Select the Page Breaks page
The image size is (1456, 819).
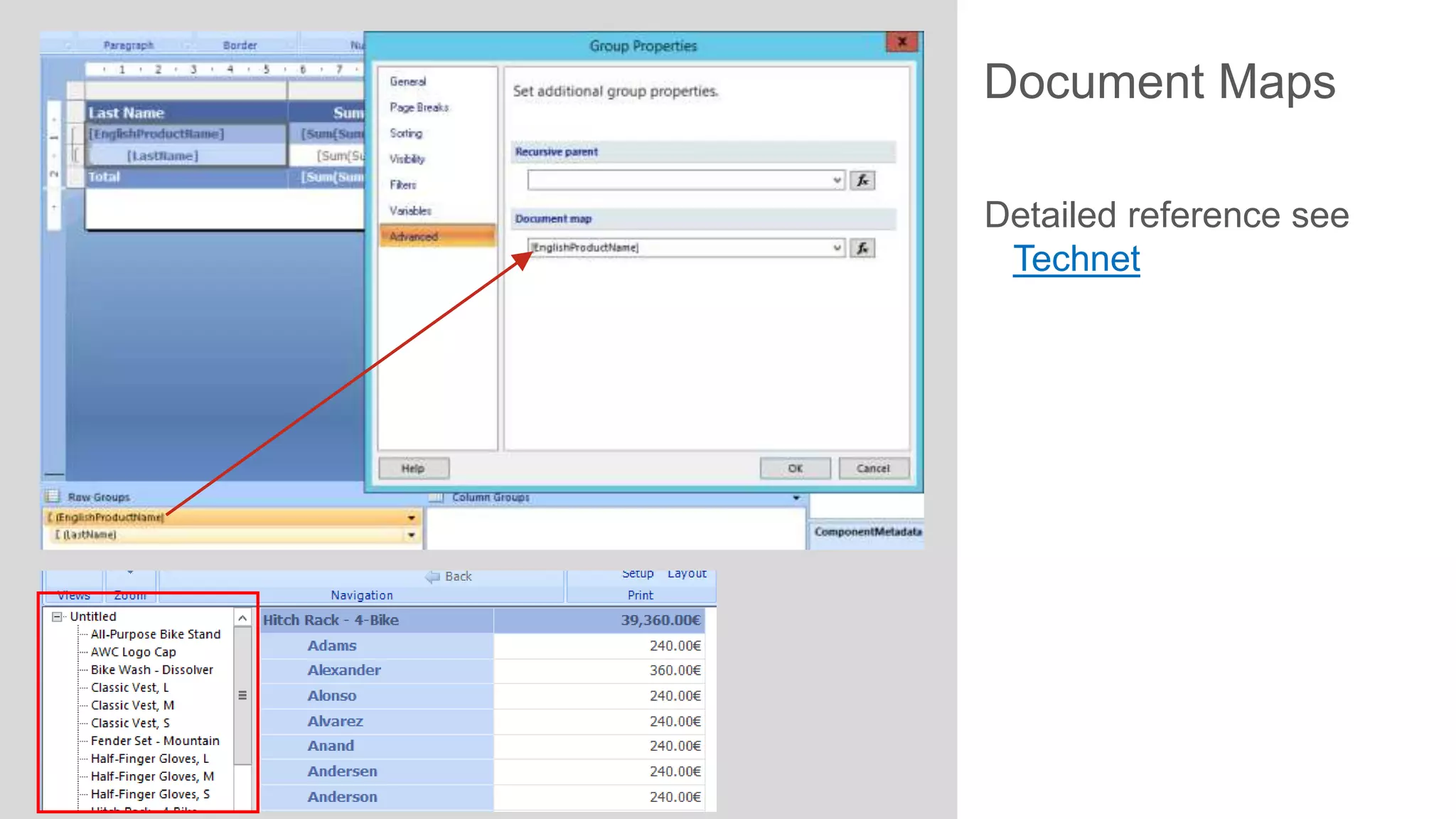pyautogui.click(x=419, y=107)
